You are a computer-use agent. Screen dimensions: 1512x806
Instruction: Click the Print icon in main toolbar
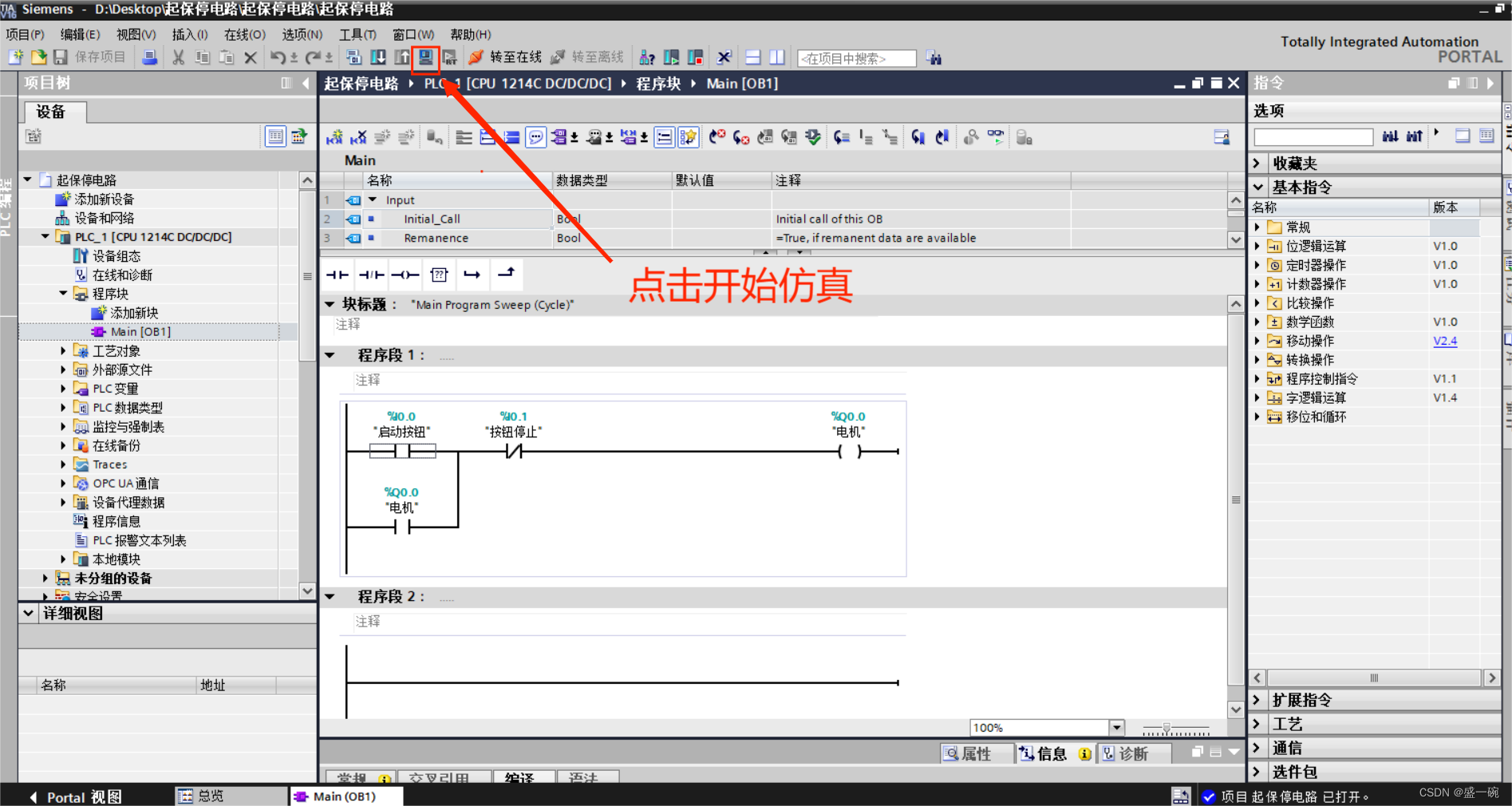click(149, 57)
